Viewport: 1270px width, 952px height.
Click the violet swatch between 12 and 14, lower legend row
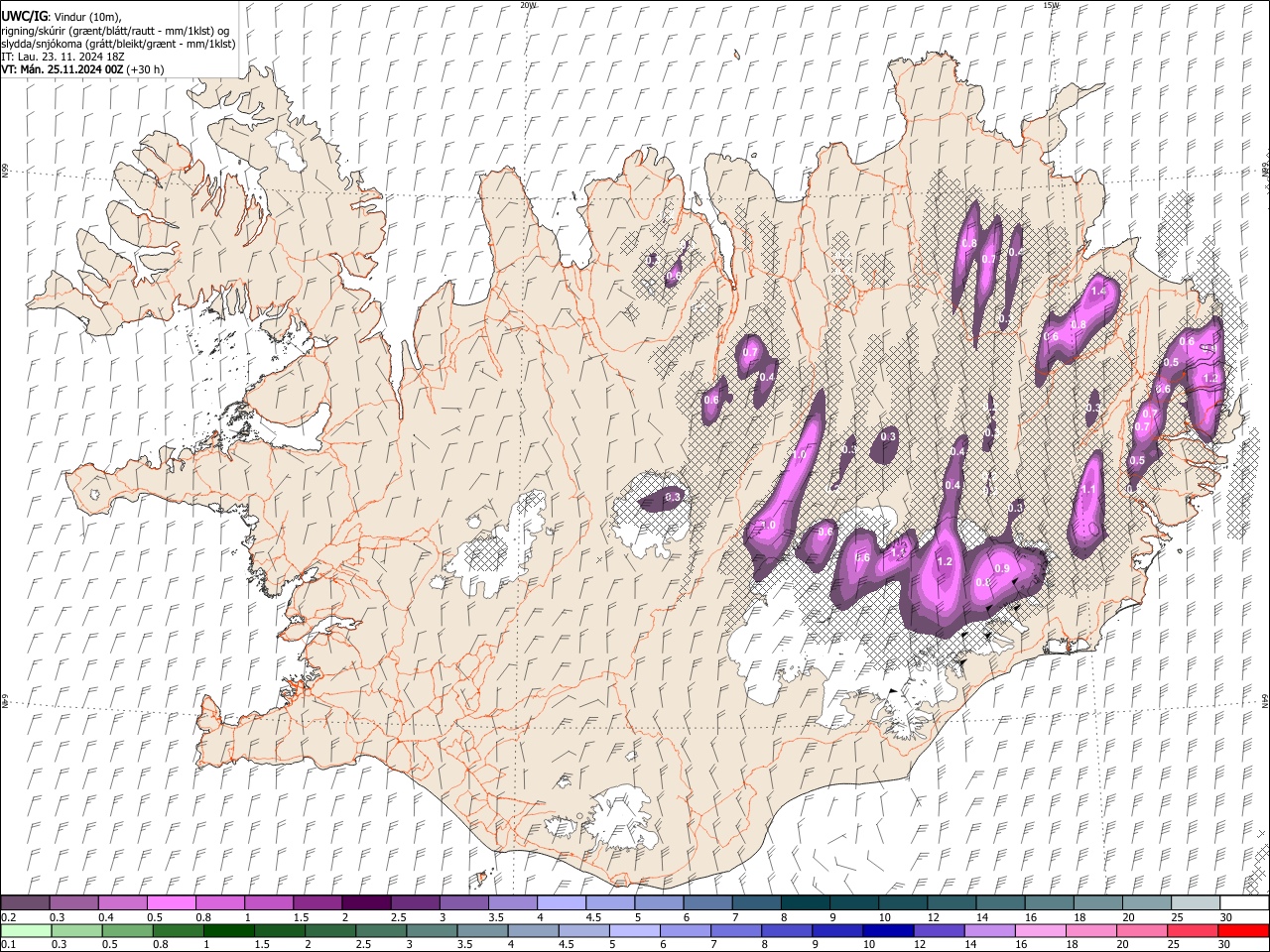pos(938,931)
